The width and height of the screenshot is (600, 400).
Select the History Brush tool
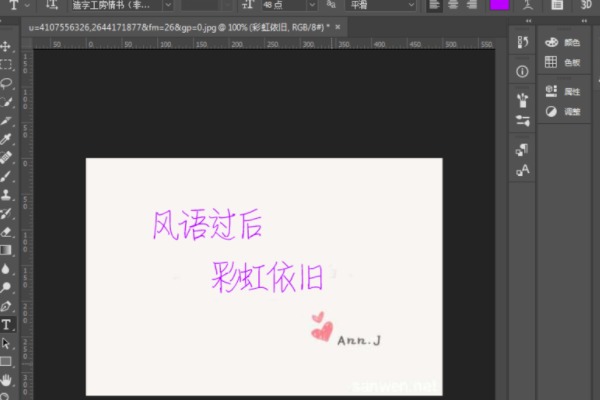click(x=6, y=213)
